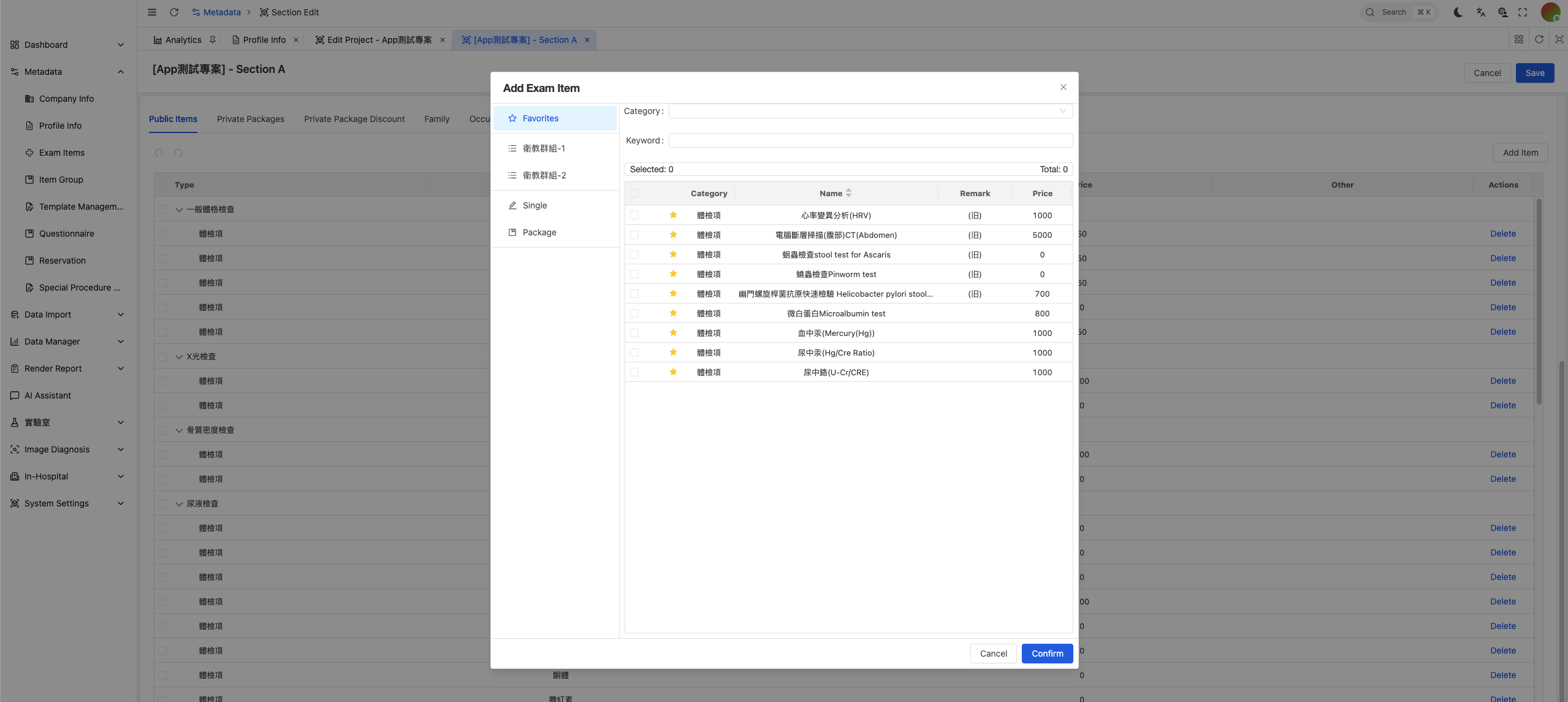This screenshot has width=1568, height=702.
Task: Click the Dashboard sidebar icon
Action: click(15, 45)
